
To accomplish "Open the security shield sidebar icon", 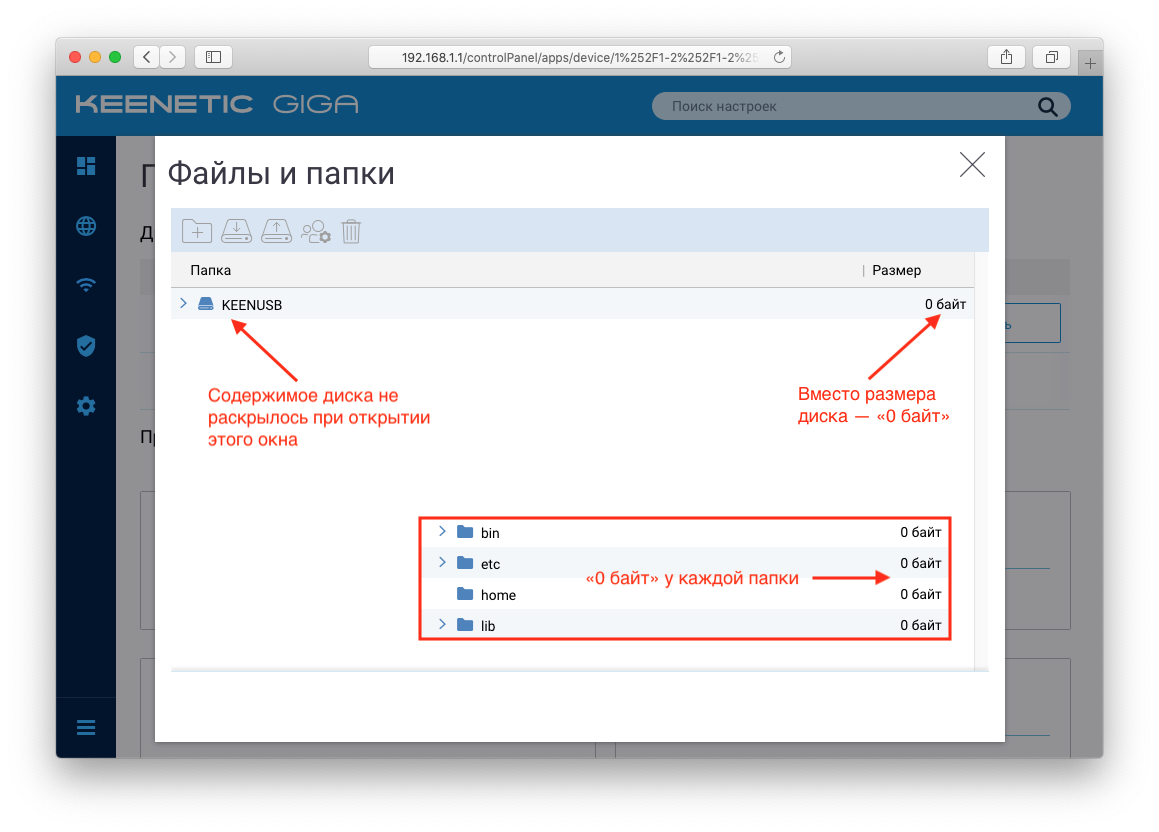I will point(86,346).
